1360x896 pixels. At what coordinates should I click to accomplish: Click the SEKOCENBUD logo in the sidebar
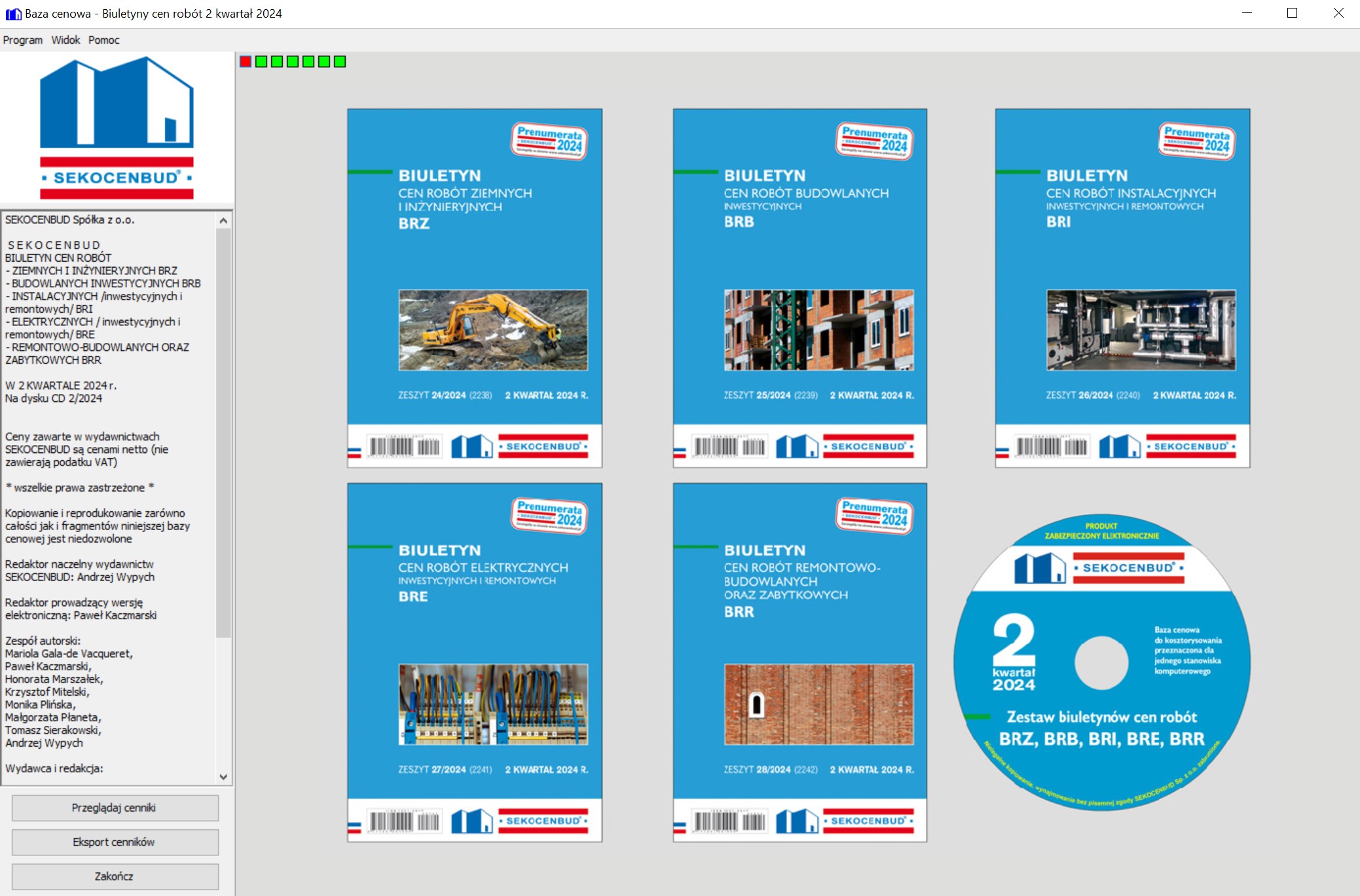[x=117, y=128]
